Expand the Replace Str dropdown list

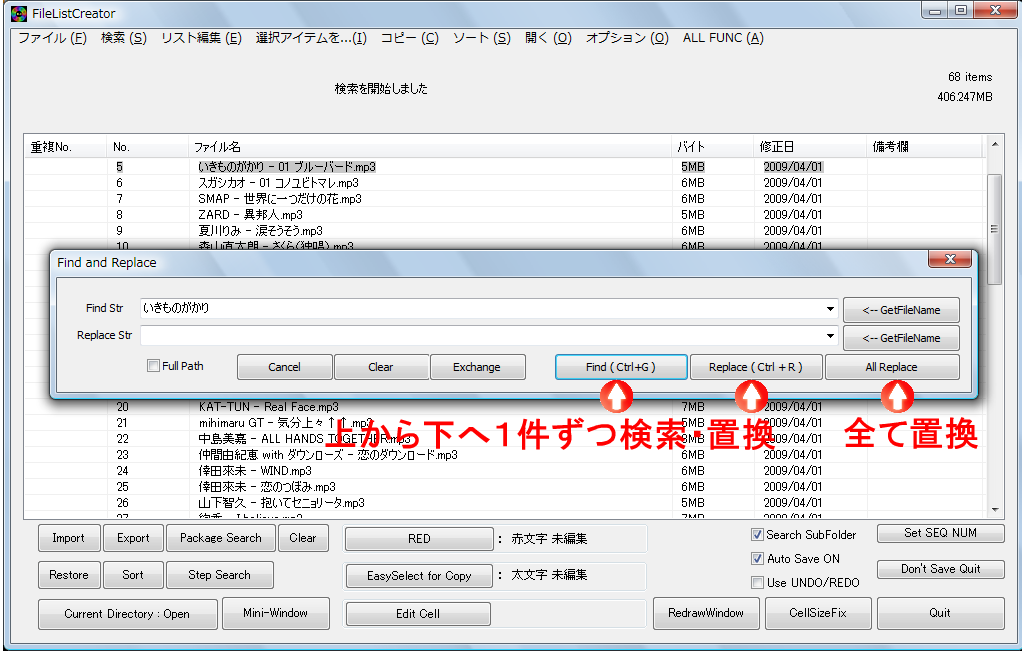pyautogui.click(x=829, y=337)
